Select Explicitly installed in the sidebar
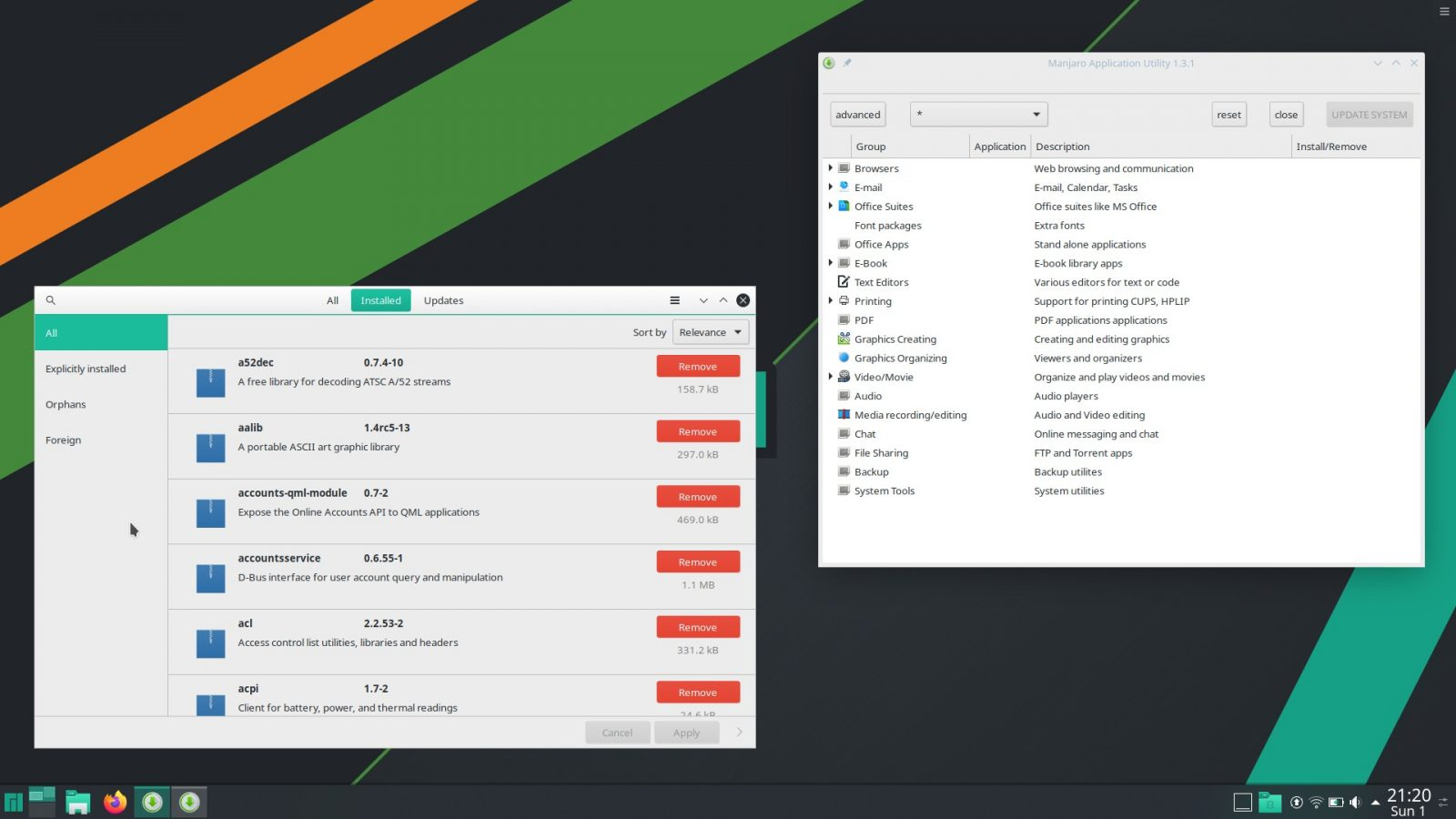1456x819 pixels. (101, 369)
